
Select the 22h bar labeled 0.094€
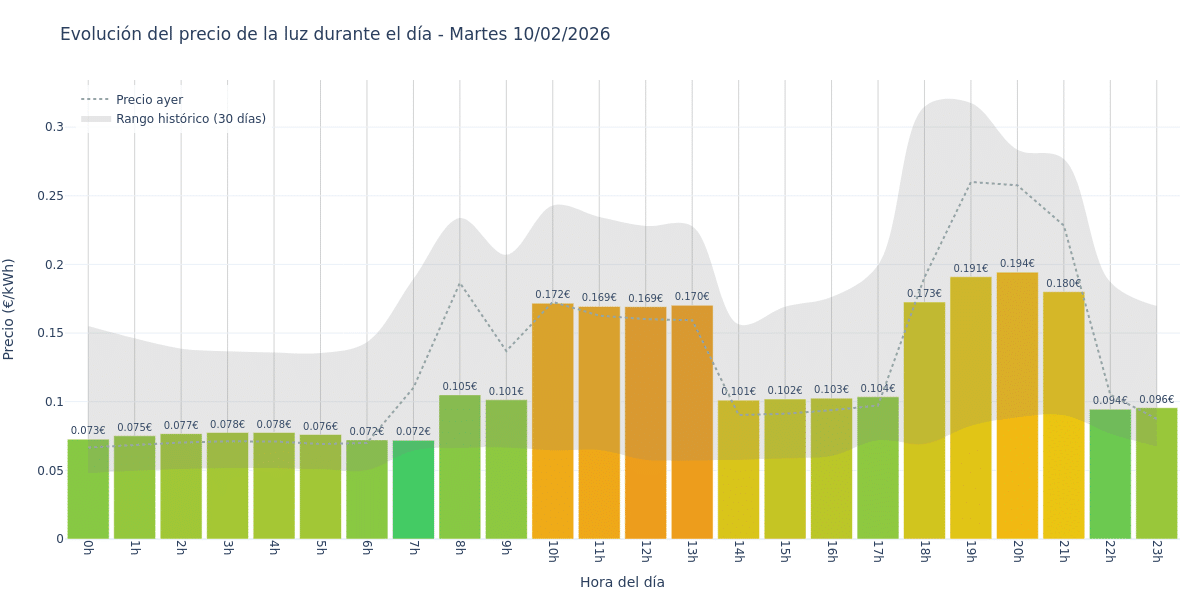click(1110, 474)
